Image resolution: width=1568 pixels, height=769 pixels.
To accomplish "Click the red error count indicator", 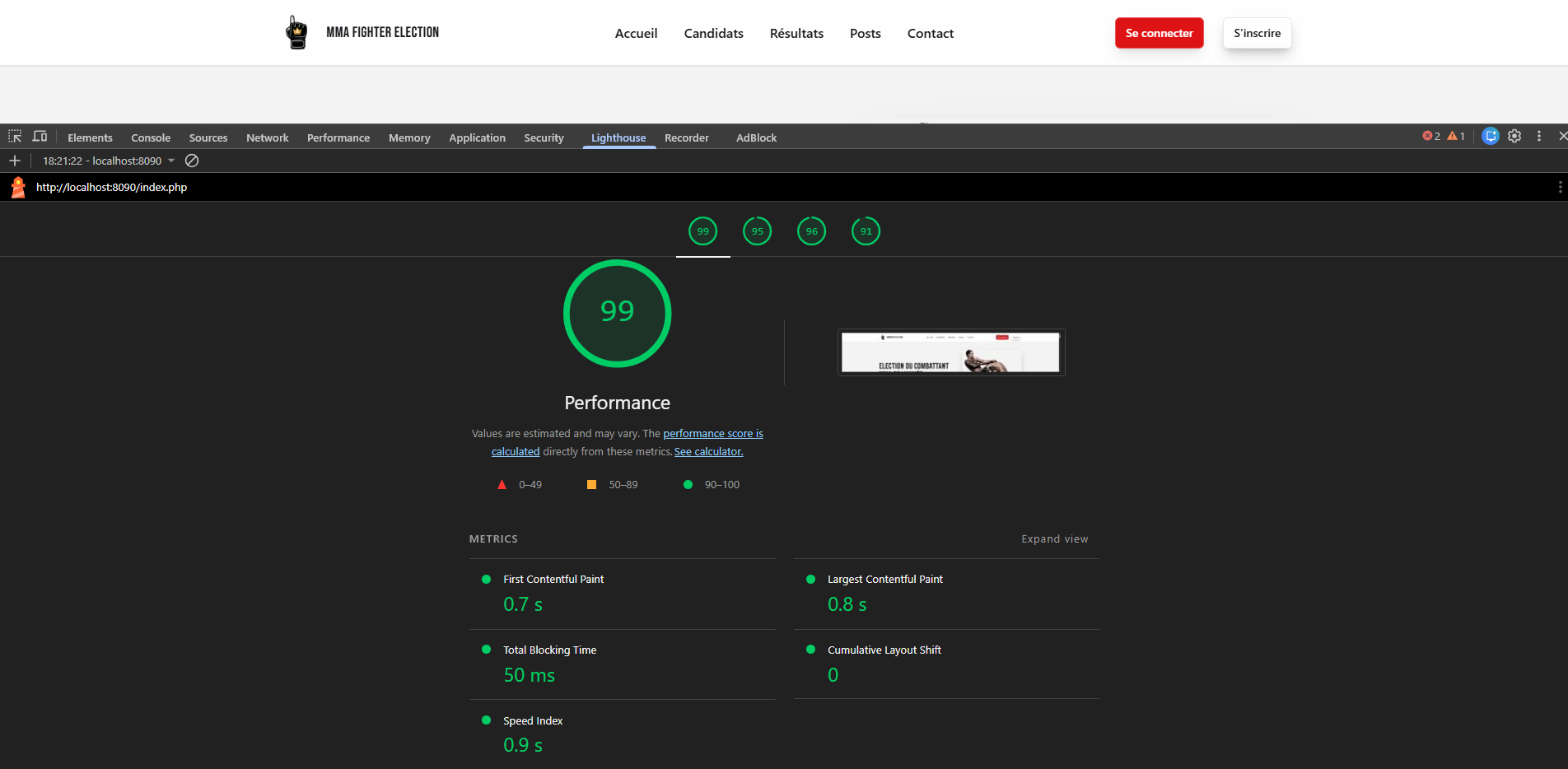I will point(1431,137).
